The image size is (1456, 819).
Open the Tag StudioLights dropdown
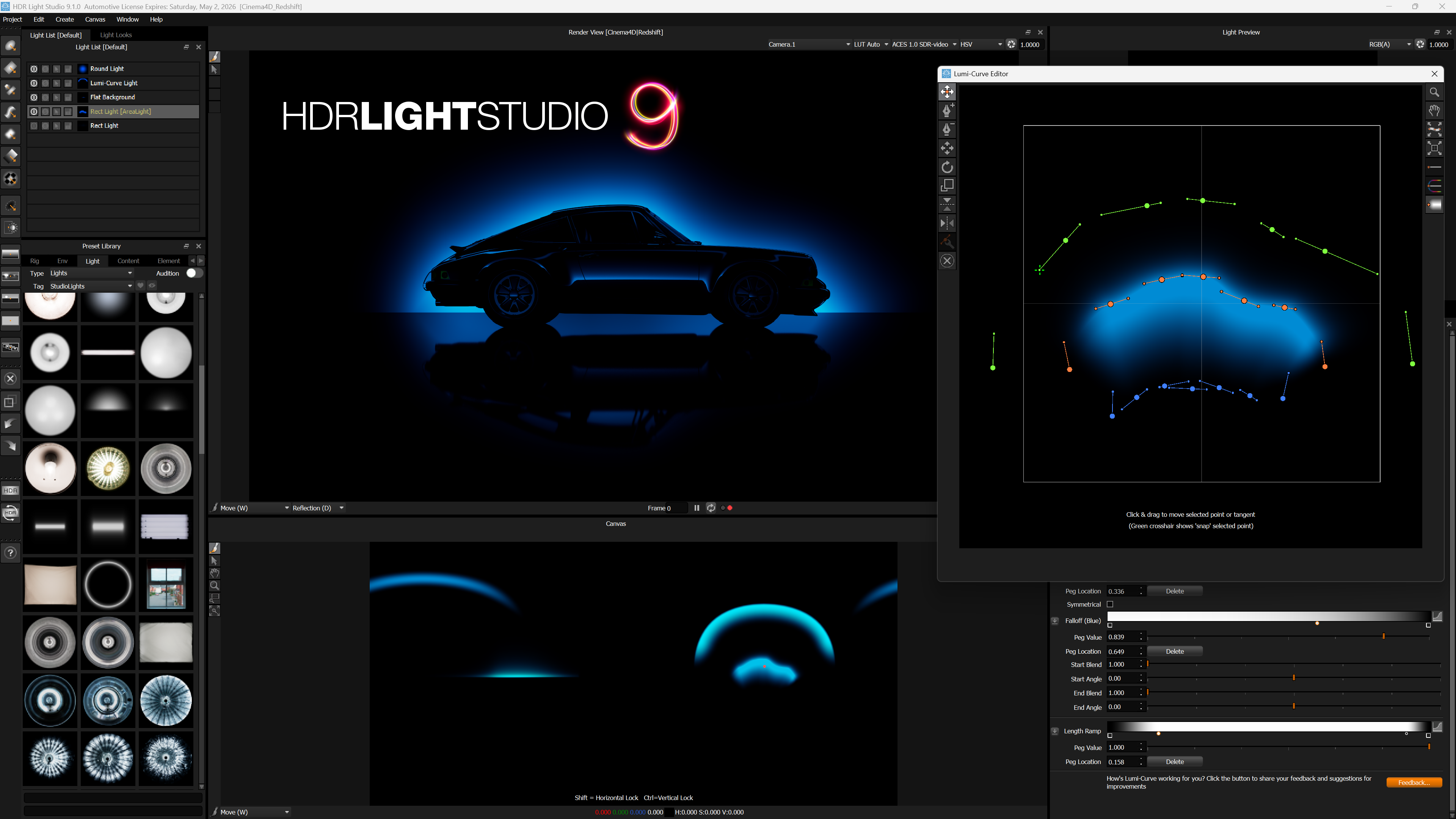[x=91, y=286]
